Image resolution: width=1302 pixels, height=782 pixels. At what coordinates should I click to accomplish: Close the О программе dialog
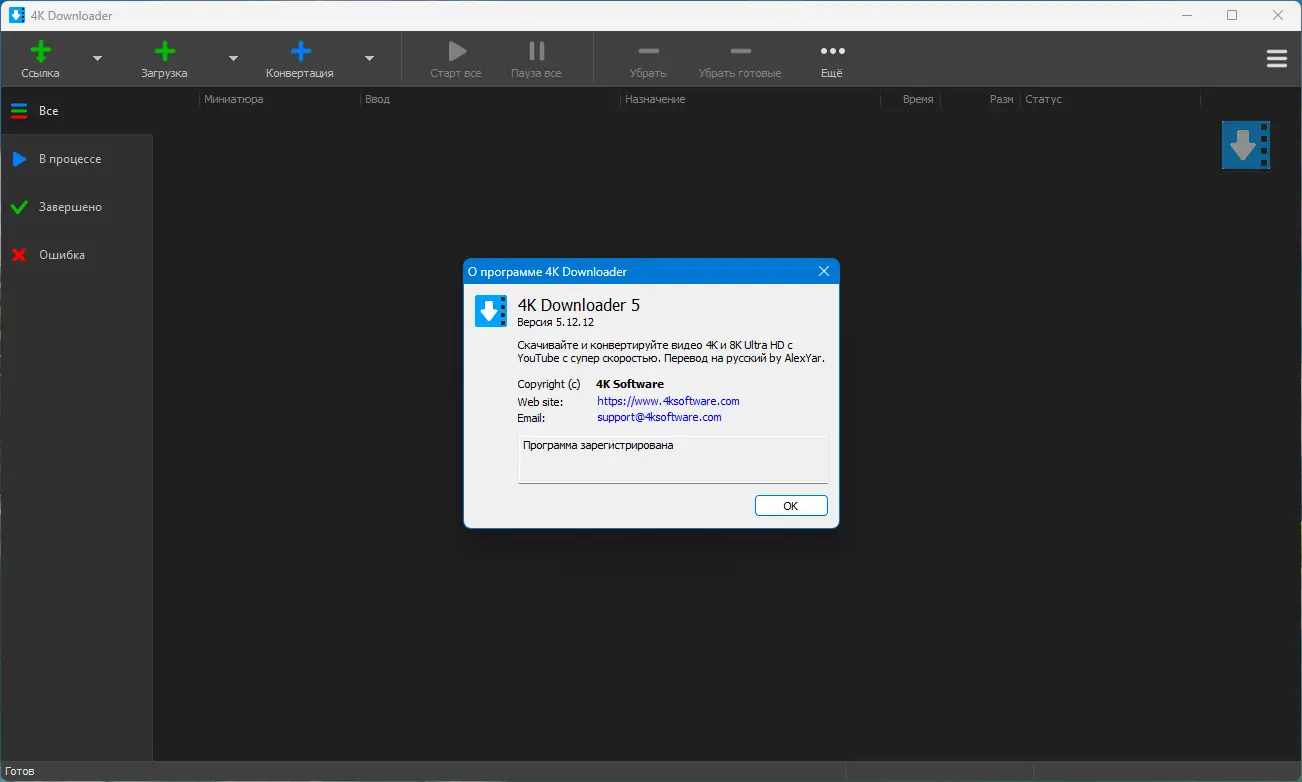click(x=824, y=271)
